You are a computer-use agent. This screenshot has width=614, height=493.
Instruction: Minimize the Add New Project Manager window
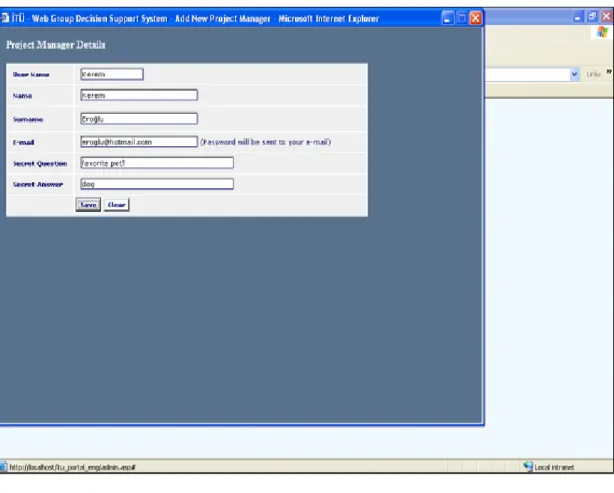point(448,18)
